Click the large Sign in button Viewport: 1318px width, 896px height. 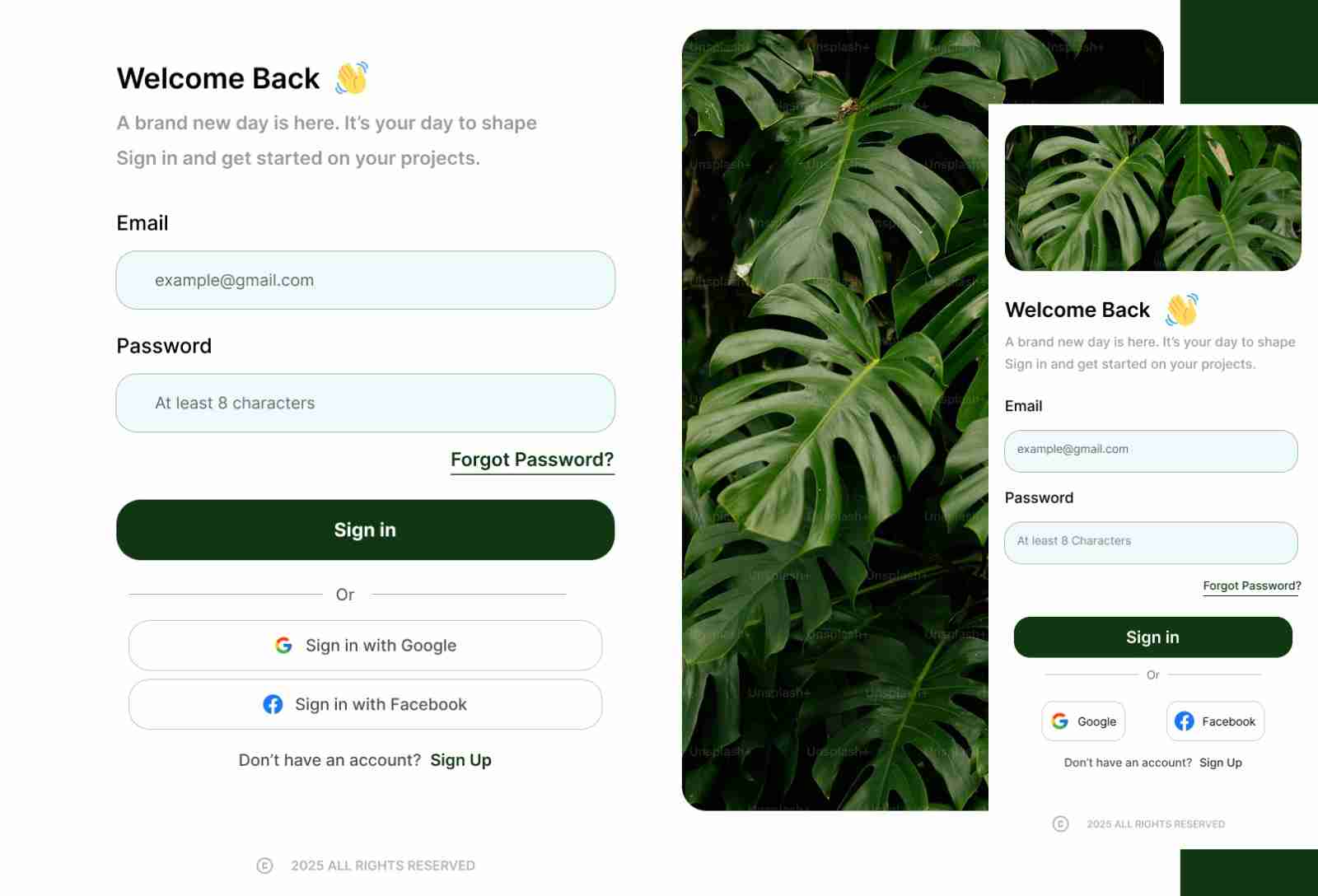click(x=365, y=530)
